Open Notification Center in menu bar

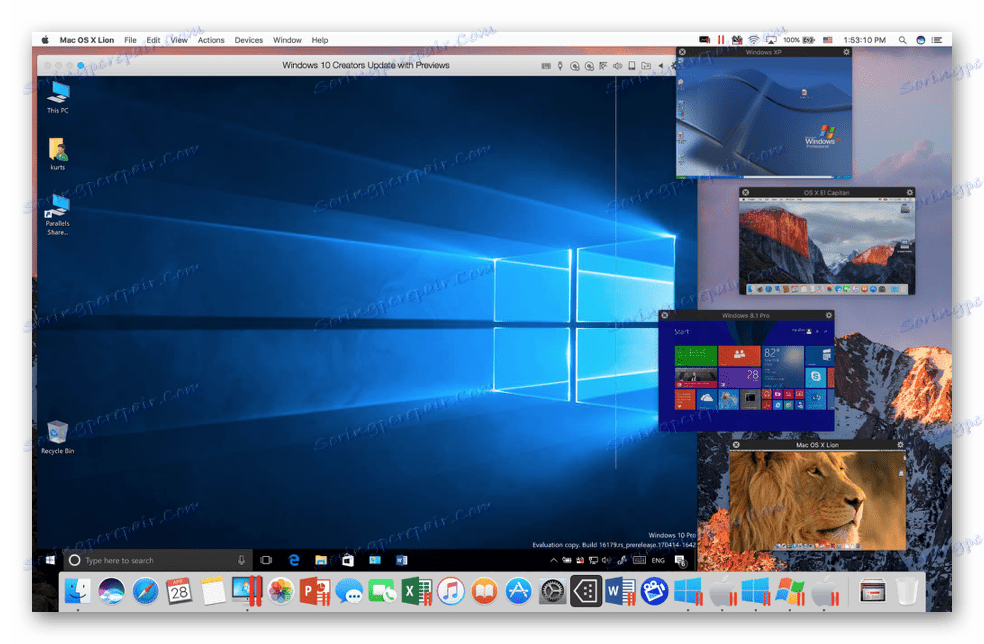click(x=937, y=40)
